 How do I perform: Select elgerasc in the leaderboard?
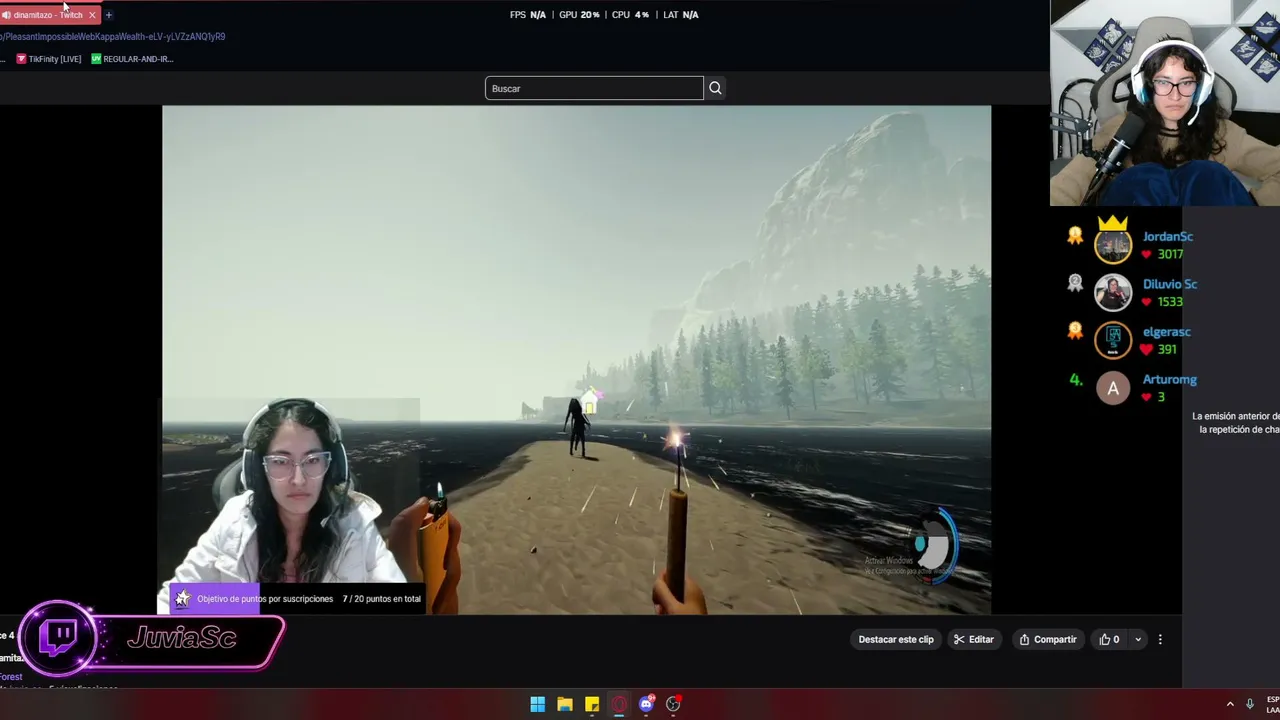[x=1167, y=332]
